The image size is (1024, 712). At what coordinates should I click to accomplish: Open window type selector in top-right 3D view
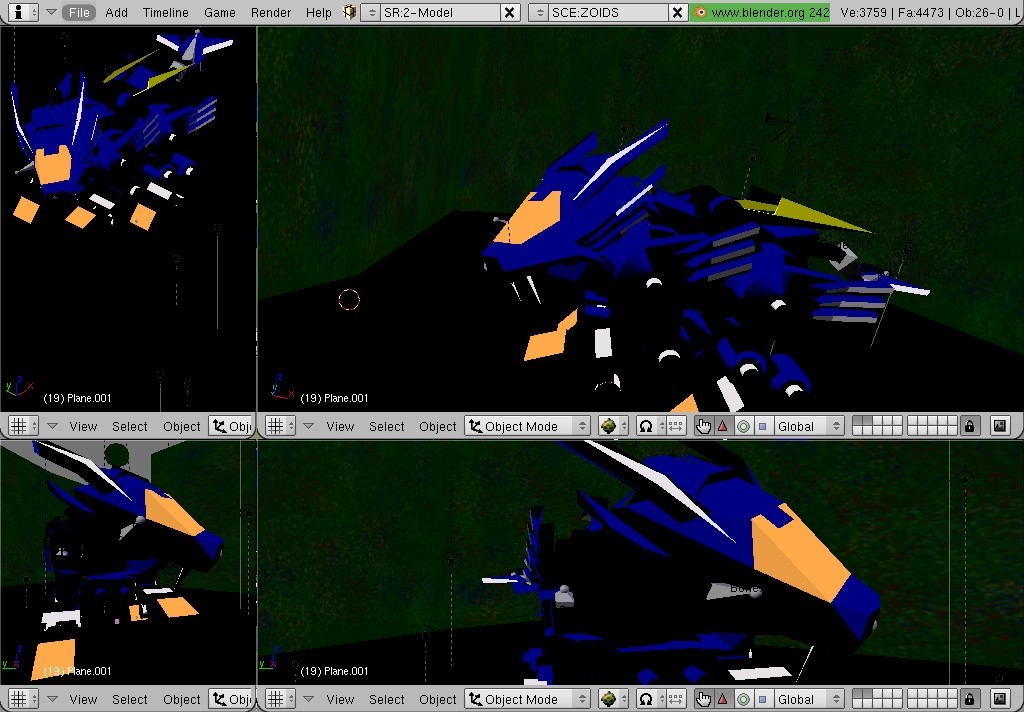281,426
